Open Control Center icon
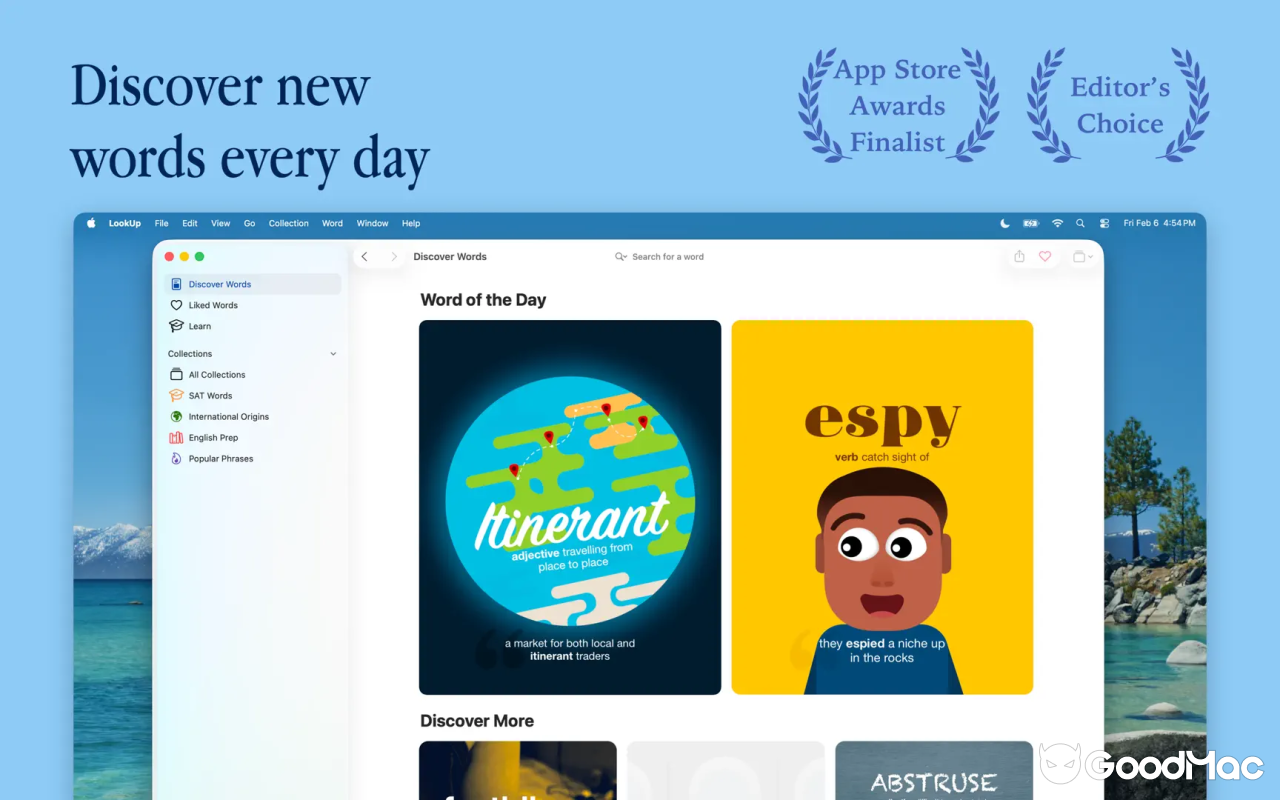 pyautogui.click(x=1105, y=223)
